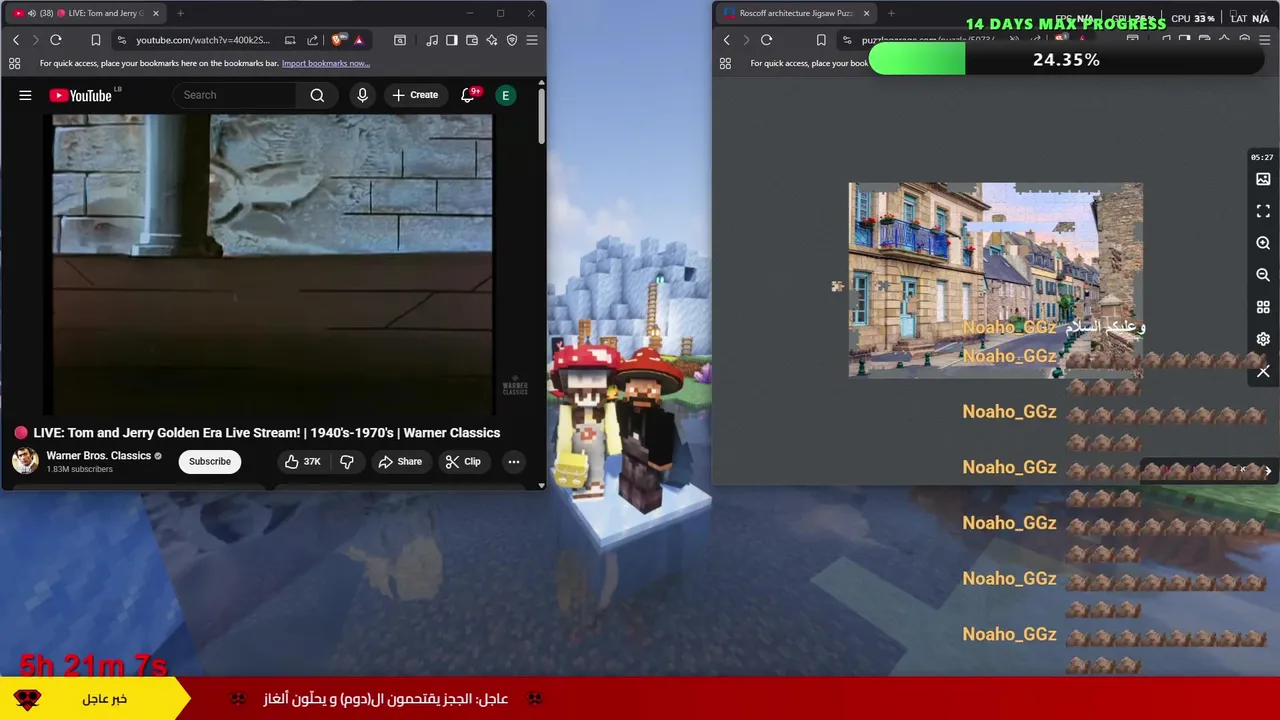
Task: Click the YouTube search field
Action: click(235, 95)
